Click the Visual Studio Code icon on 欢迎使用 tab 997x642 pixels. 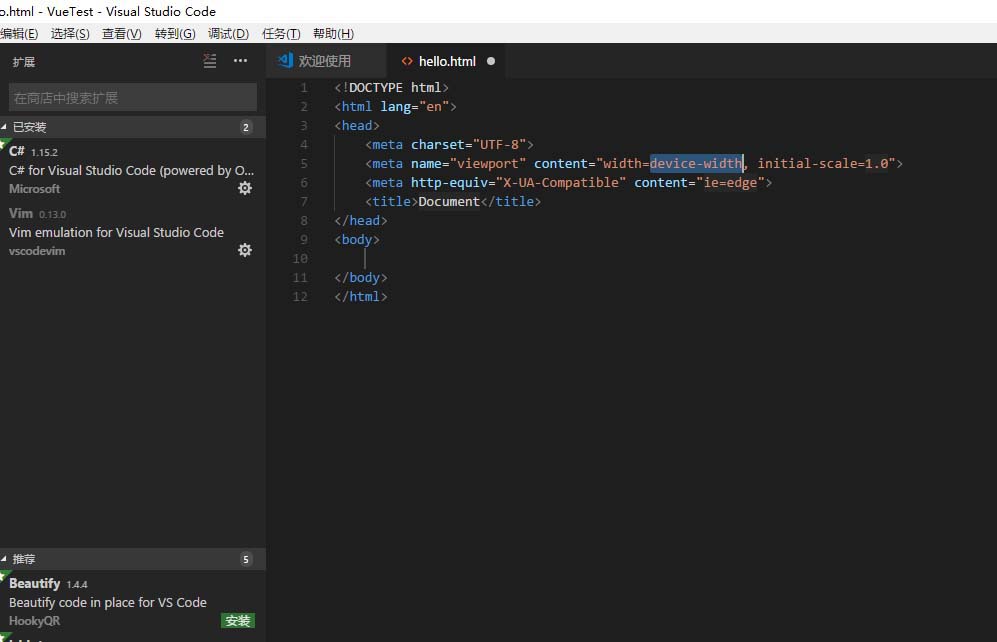(284, 60)
